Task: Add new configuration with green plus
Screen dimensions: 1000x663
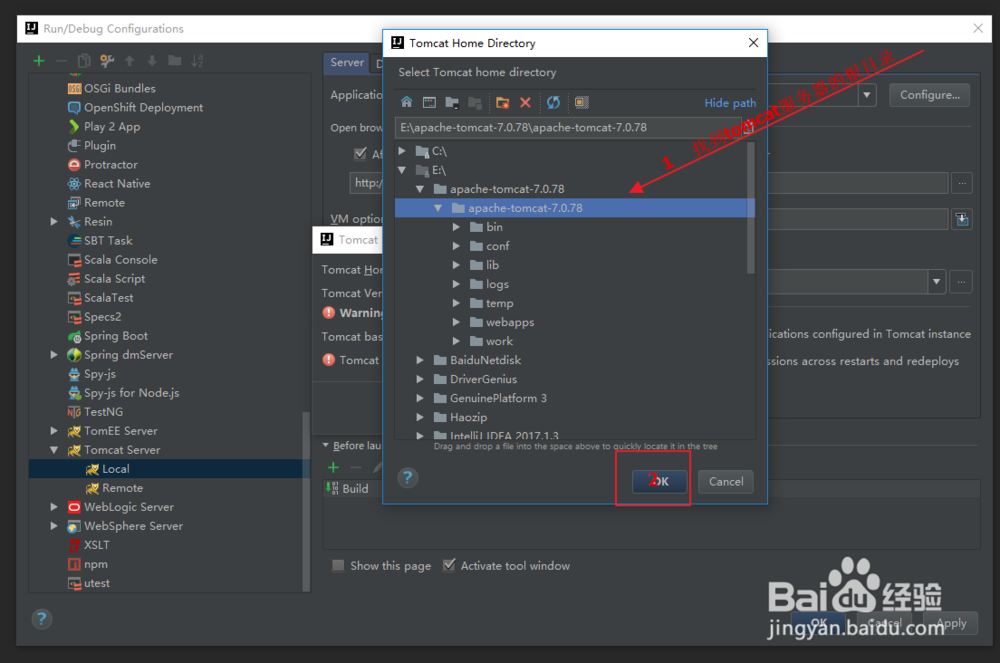Action: (x=39, y=61)
